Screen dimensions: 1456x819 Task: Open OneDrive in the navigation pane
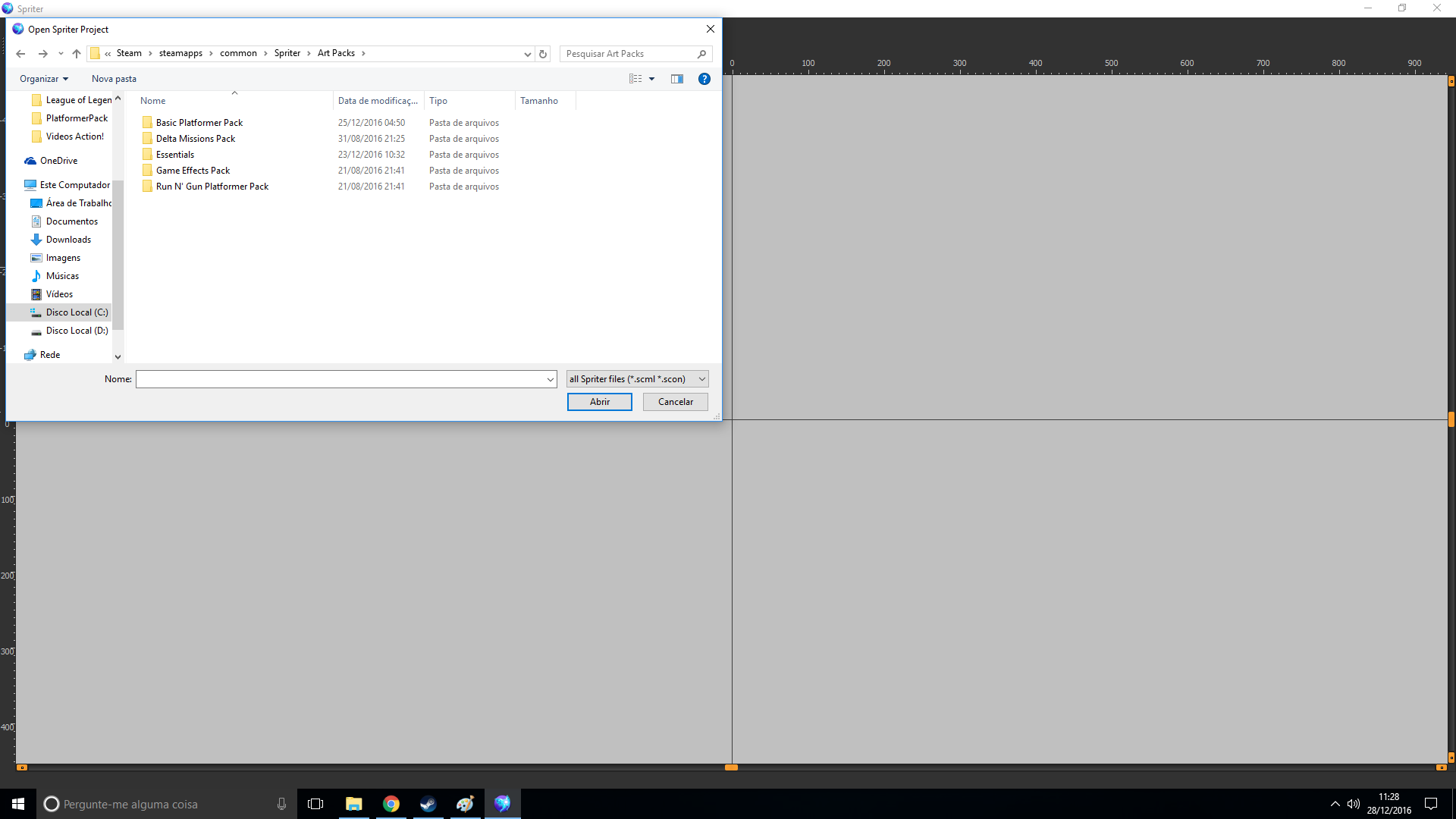coord(51,161)
